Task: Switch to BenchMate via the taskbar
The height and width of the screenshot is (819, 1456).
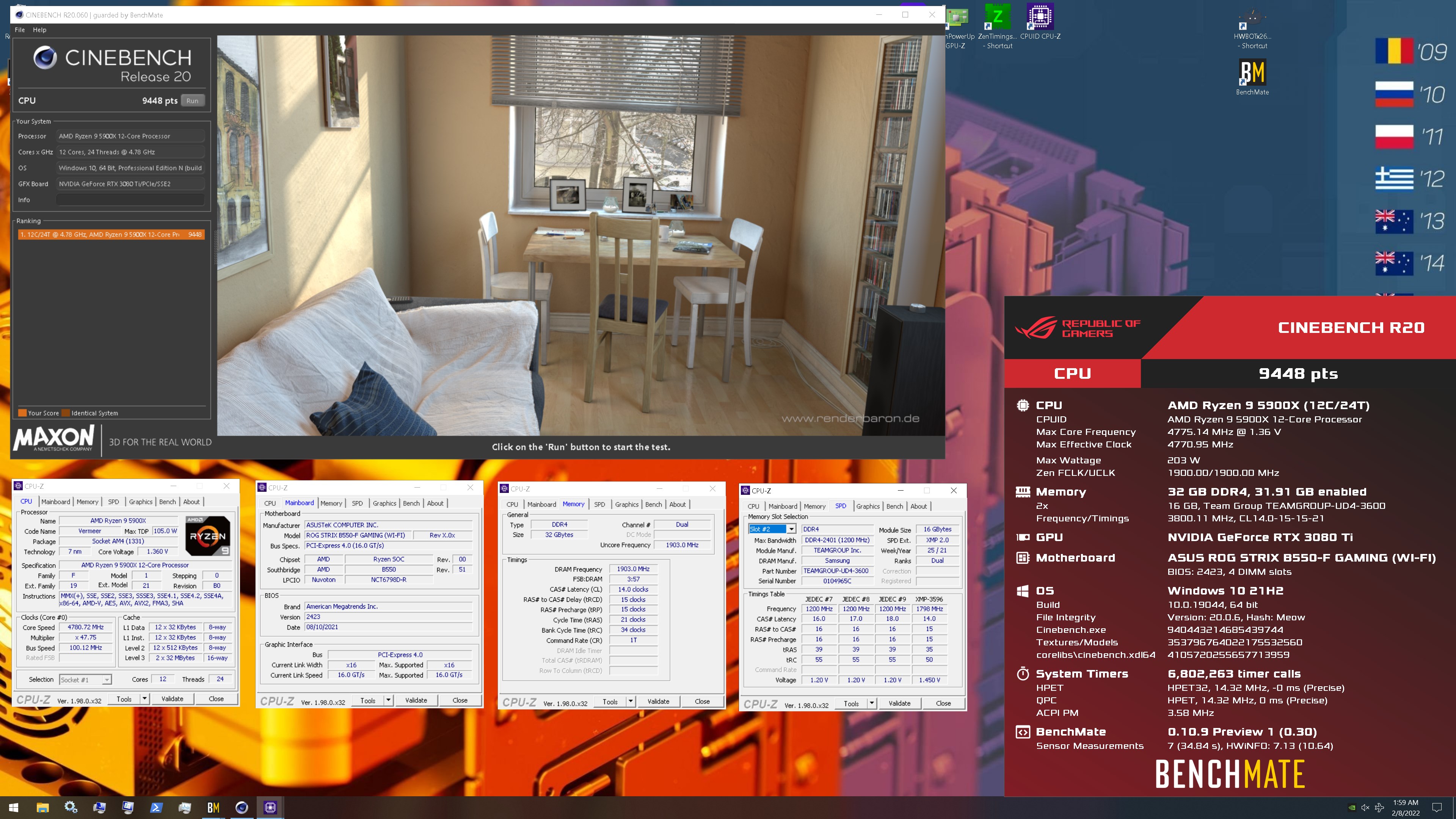Action: pyautogui.click(x=213, y=808)
